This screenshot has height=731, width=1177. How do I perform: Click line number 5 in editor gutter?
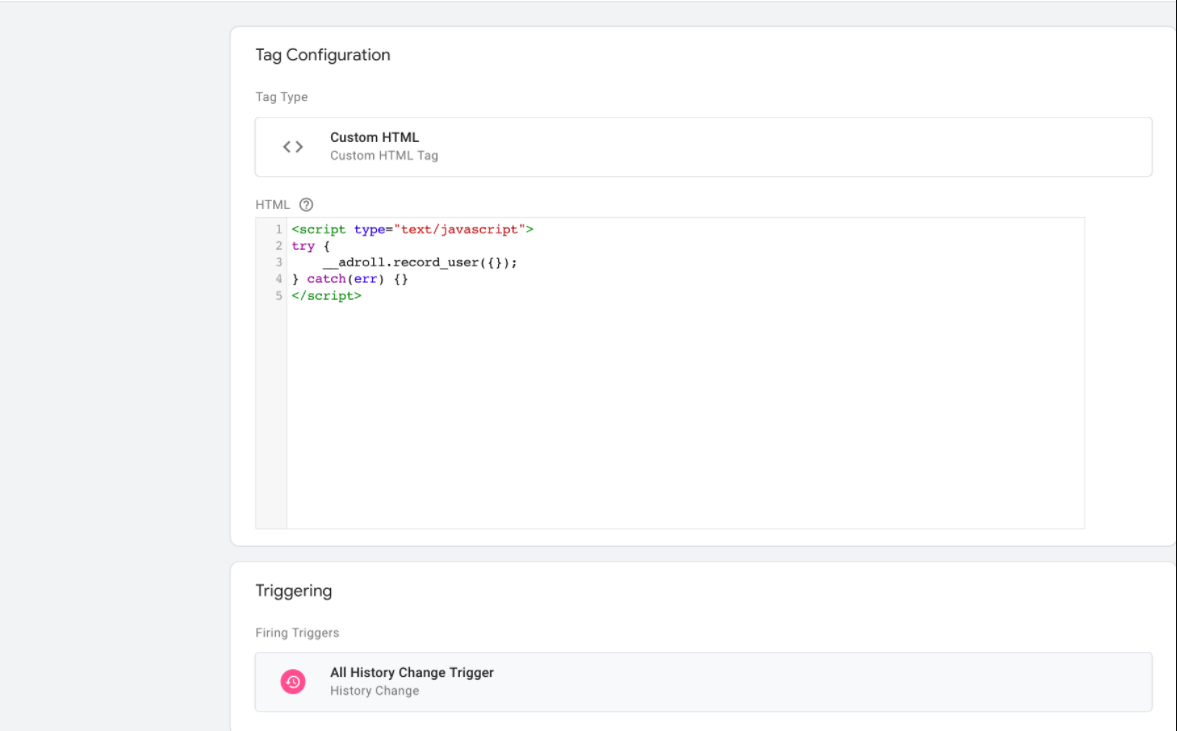pyautogui.click(x=279, y=296)
